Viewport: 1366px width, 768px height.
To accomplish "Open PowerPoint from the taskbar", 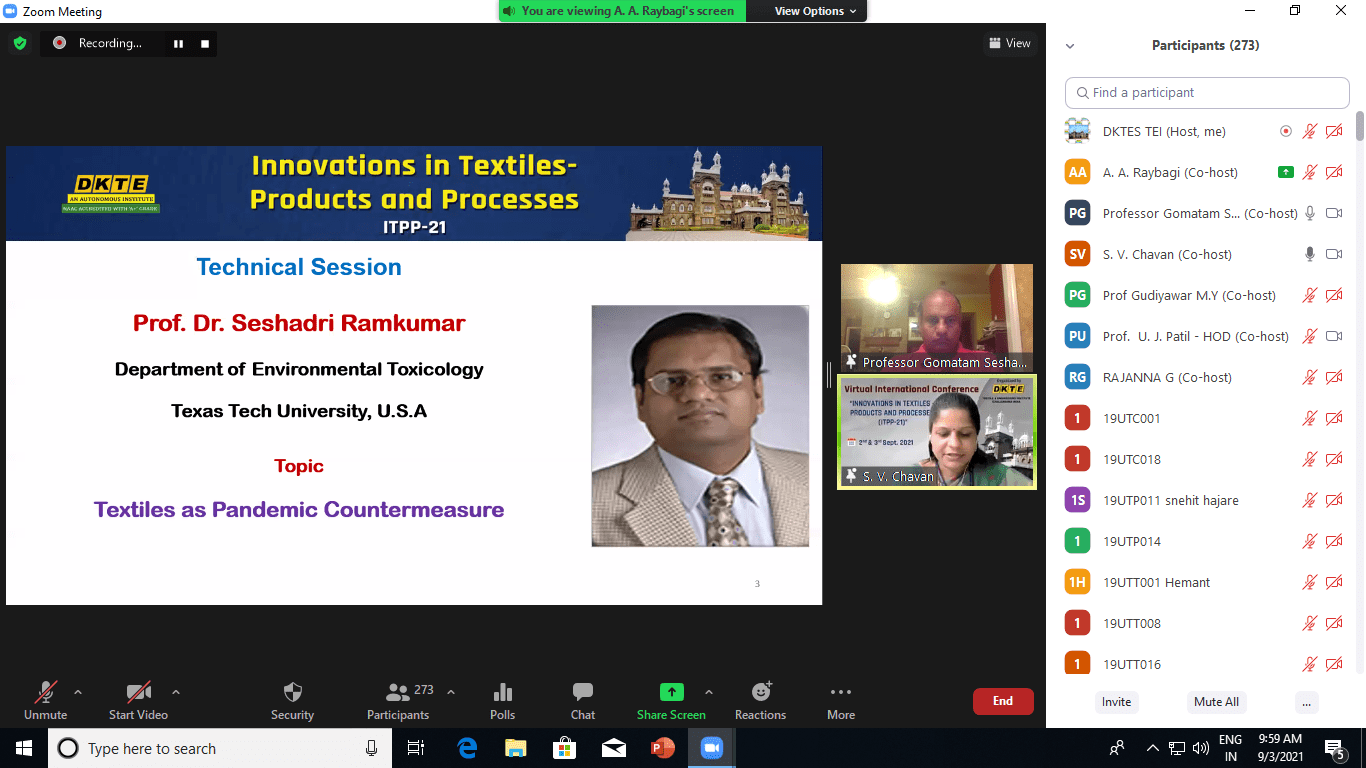I will (x=663, y=748).
